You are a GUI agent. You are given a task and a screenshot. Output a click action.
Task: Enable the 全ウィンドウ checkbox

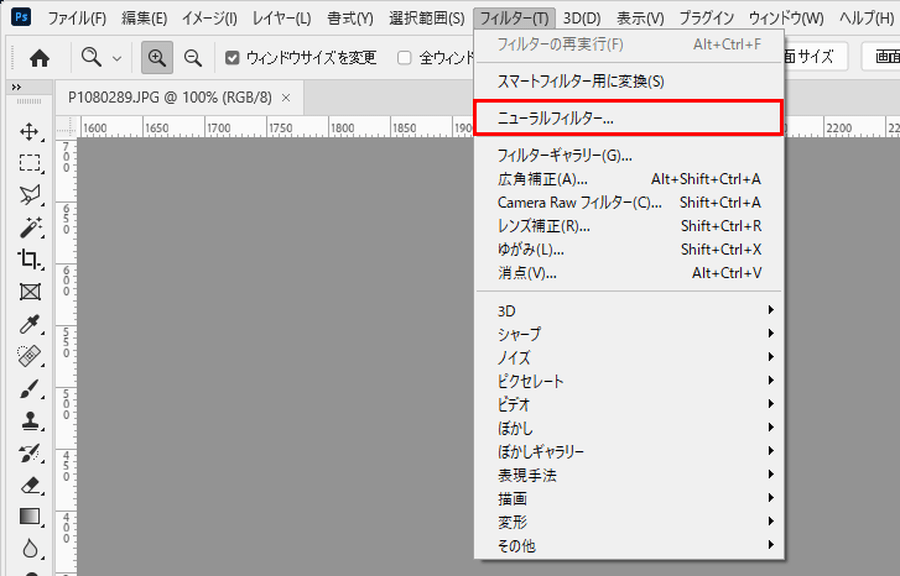pos(404,58)
